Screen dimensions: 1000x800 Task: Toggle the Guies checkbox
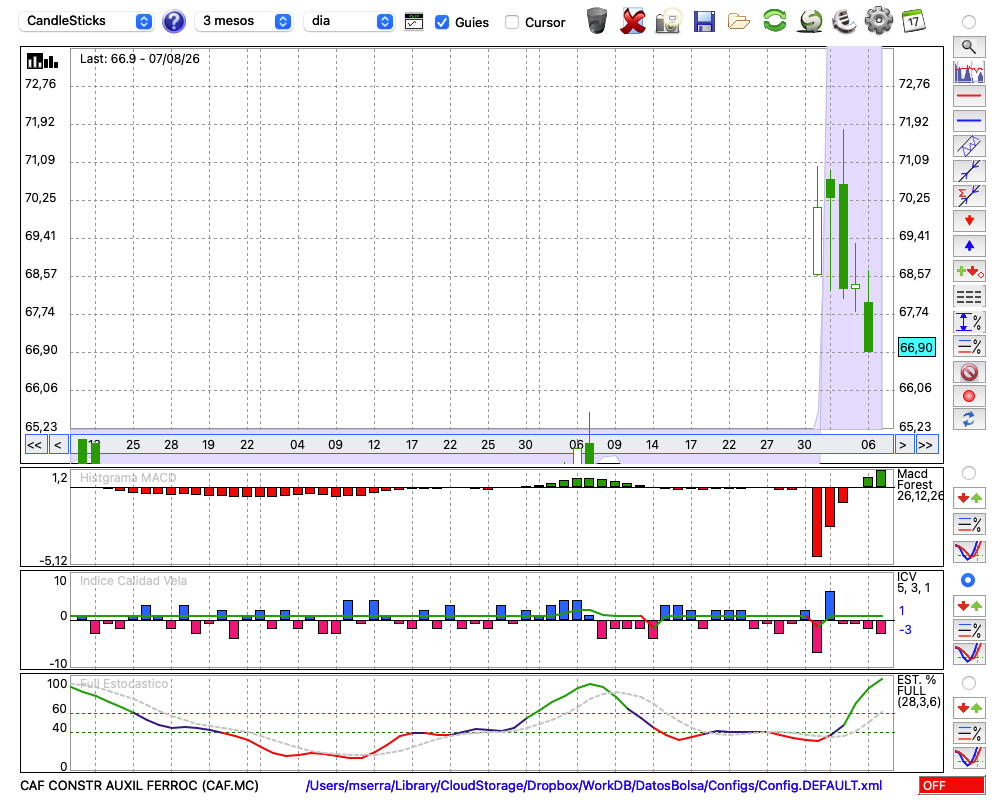click(441, 22)
